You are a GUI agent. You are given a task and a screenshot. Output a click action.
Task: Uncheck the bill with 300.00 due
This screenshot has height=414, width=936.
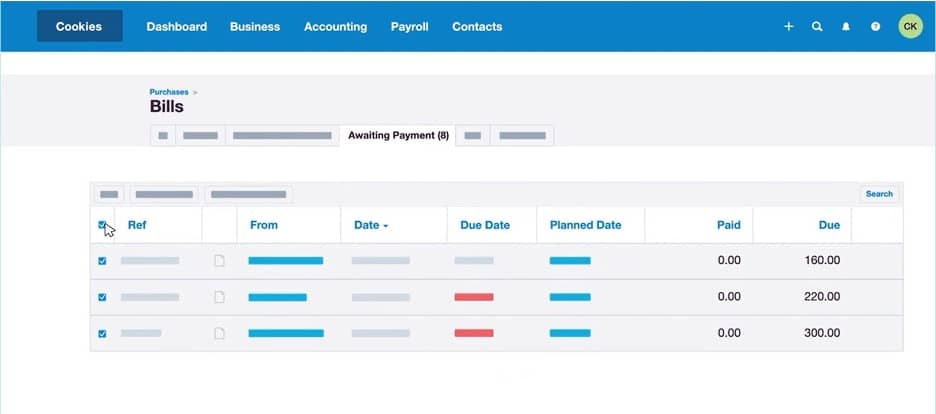(x=102, y=333)
